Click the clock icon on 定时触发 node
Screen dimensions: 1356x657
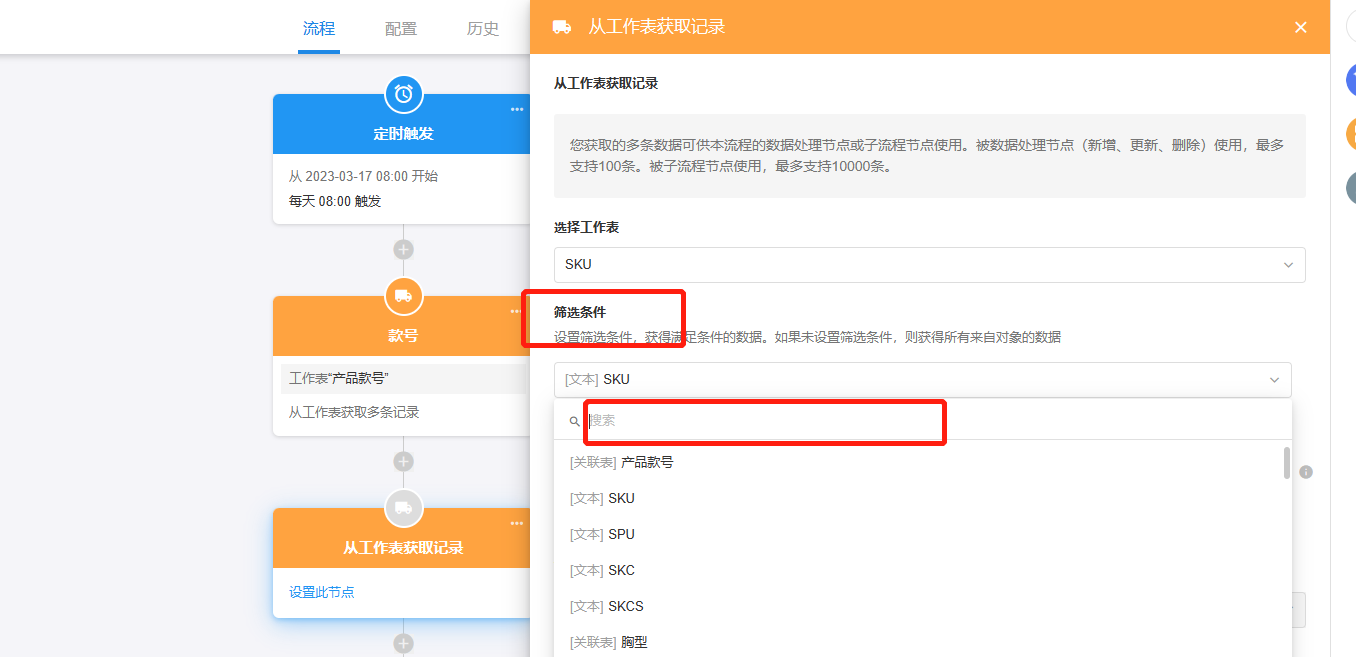[x=403, y=94]
